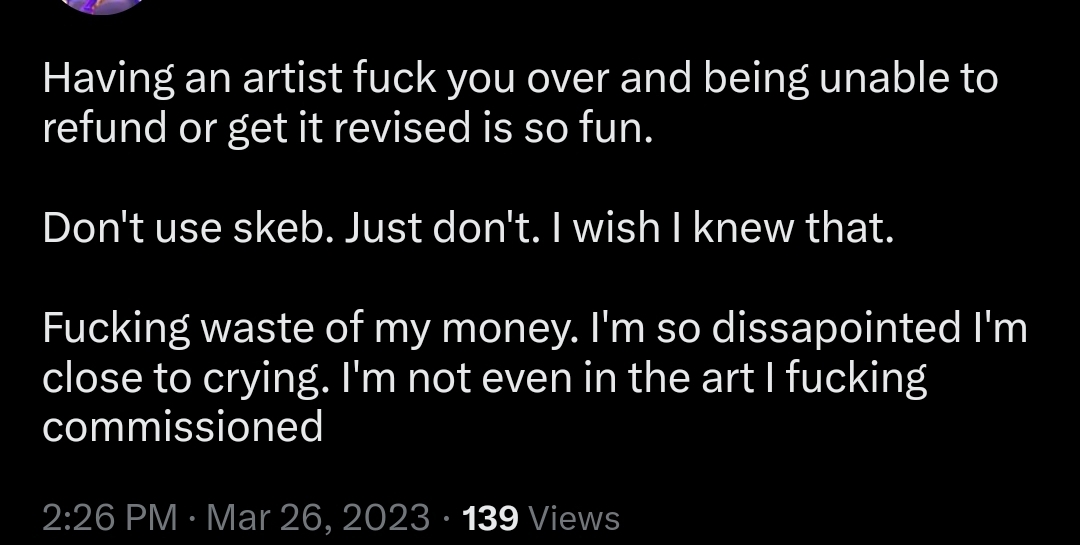Image resolution: width=1080 pixels, height=545 pixels.
Task: Click the words "being unable to"
Action: [851, 80]
